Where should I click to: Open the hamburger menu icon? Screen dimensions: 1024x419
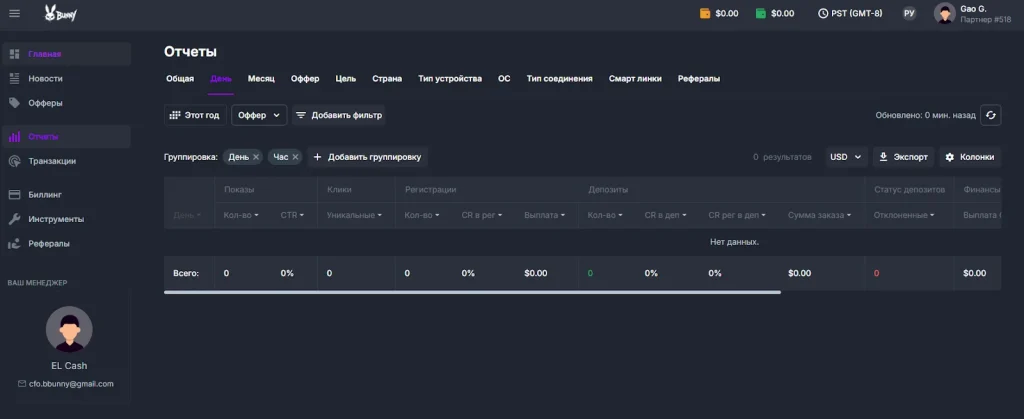point(14,13)
